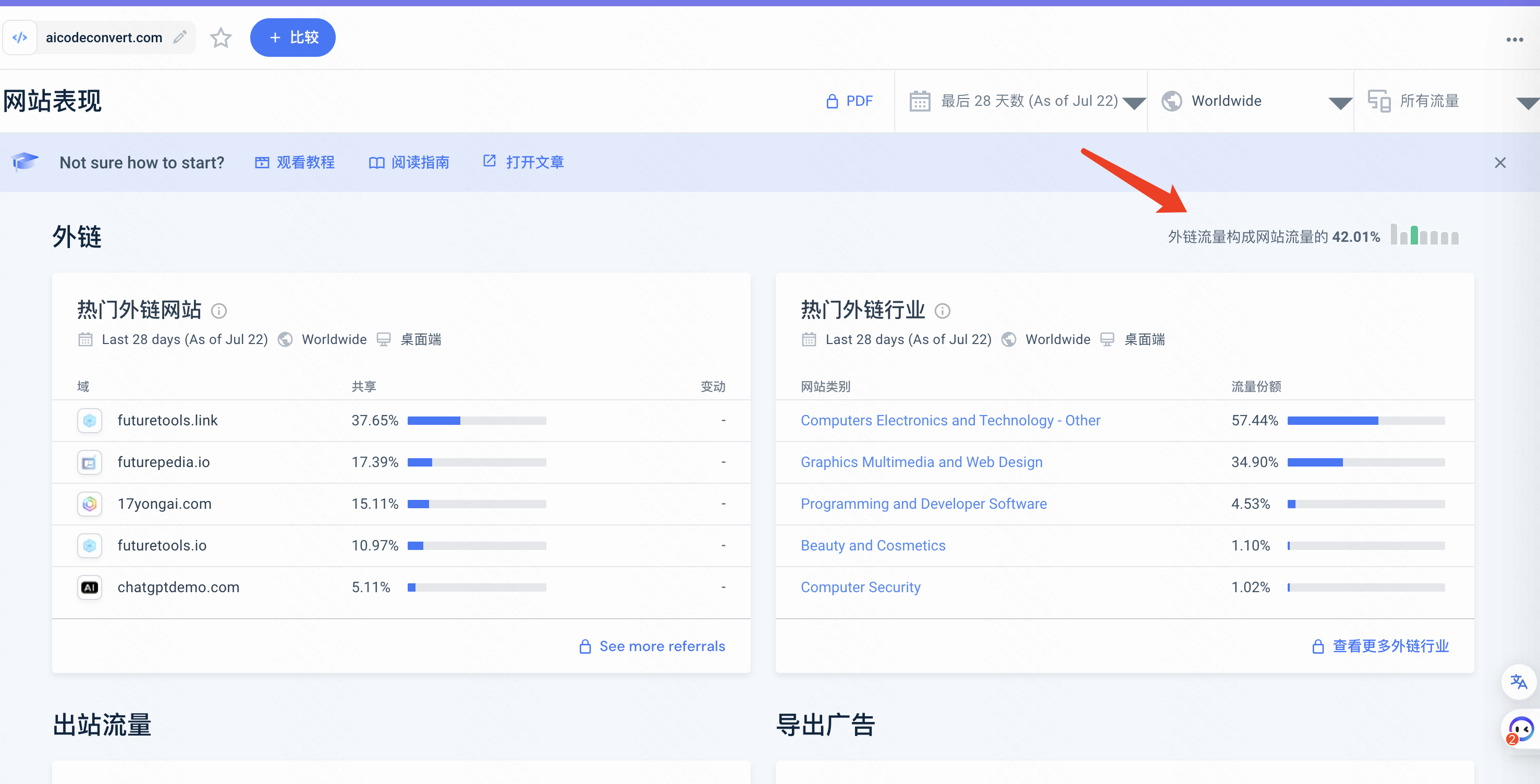Favorite the site with the star icon
The height and width of the screenshot is (784, 1540).
pyautogui.click(x=221, y=38)
